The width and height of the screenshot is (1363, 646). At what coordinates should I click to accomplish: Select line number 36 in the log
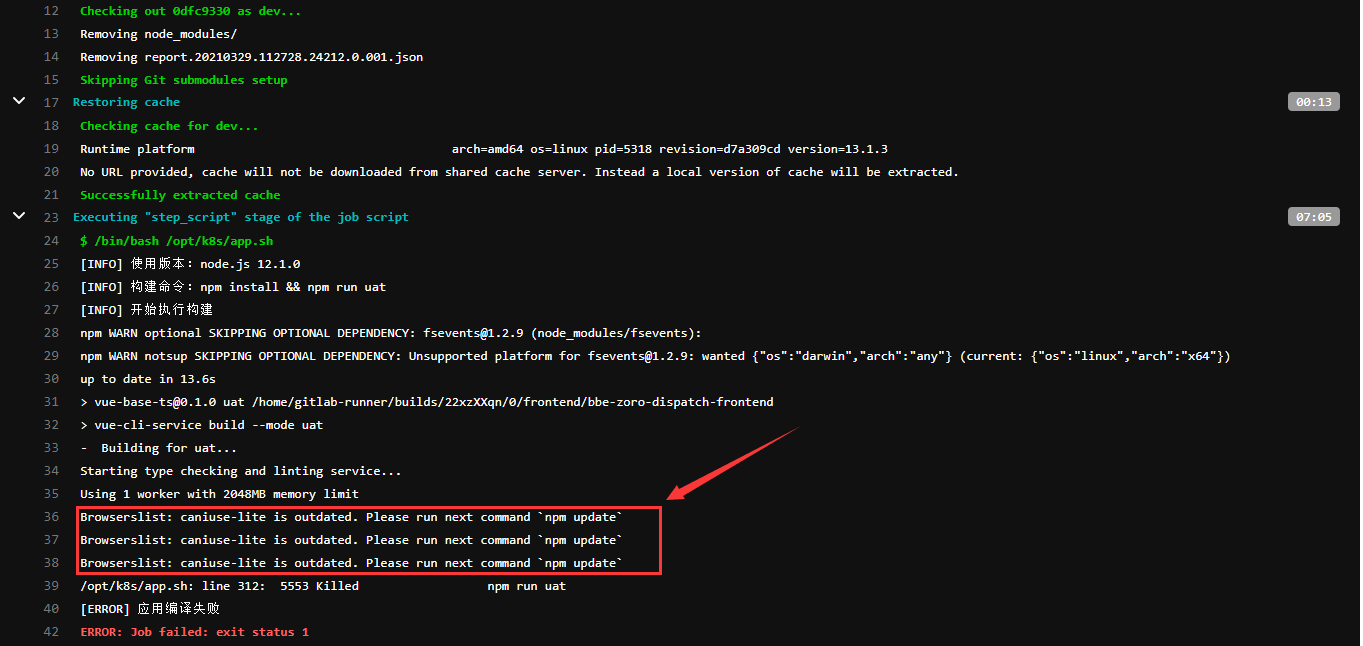pyautogui.click(x=51, y=516)
